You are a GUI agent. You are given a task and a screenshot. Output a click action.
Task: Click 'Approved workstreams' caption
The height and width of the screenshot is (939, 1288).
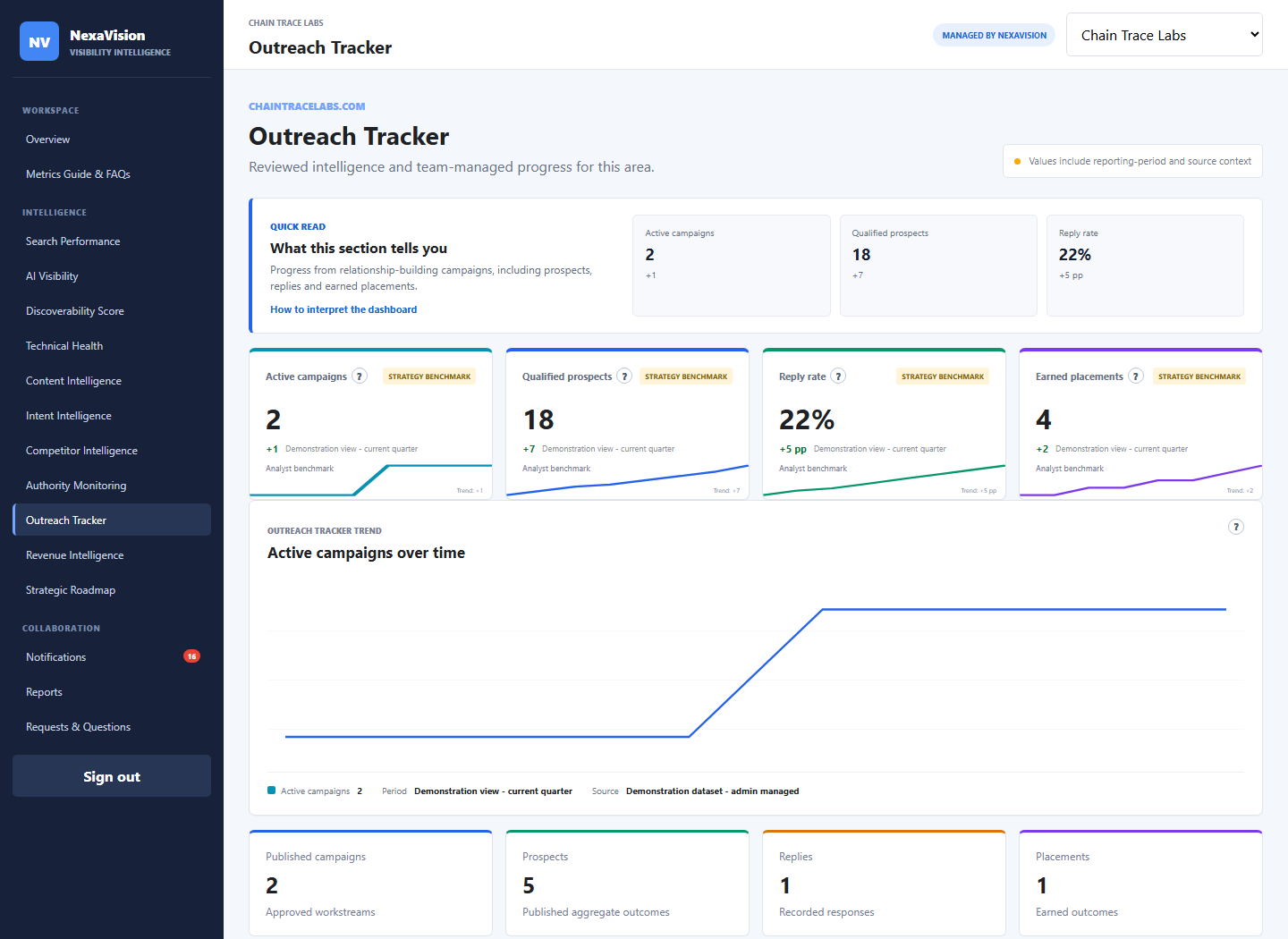pyautogui.click(x=320, y=912)
